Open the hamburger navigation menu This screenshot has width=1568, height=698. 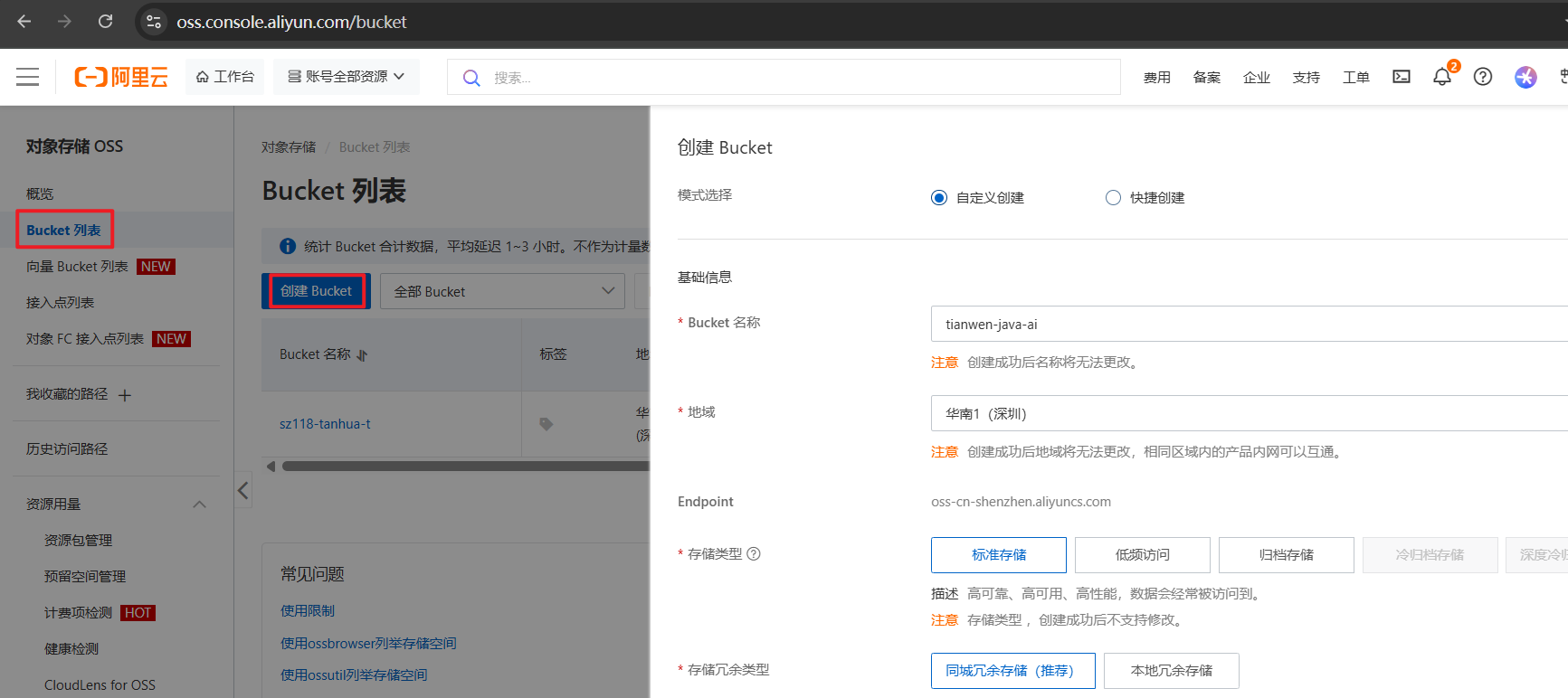tap(28, 77)
